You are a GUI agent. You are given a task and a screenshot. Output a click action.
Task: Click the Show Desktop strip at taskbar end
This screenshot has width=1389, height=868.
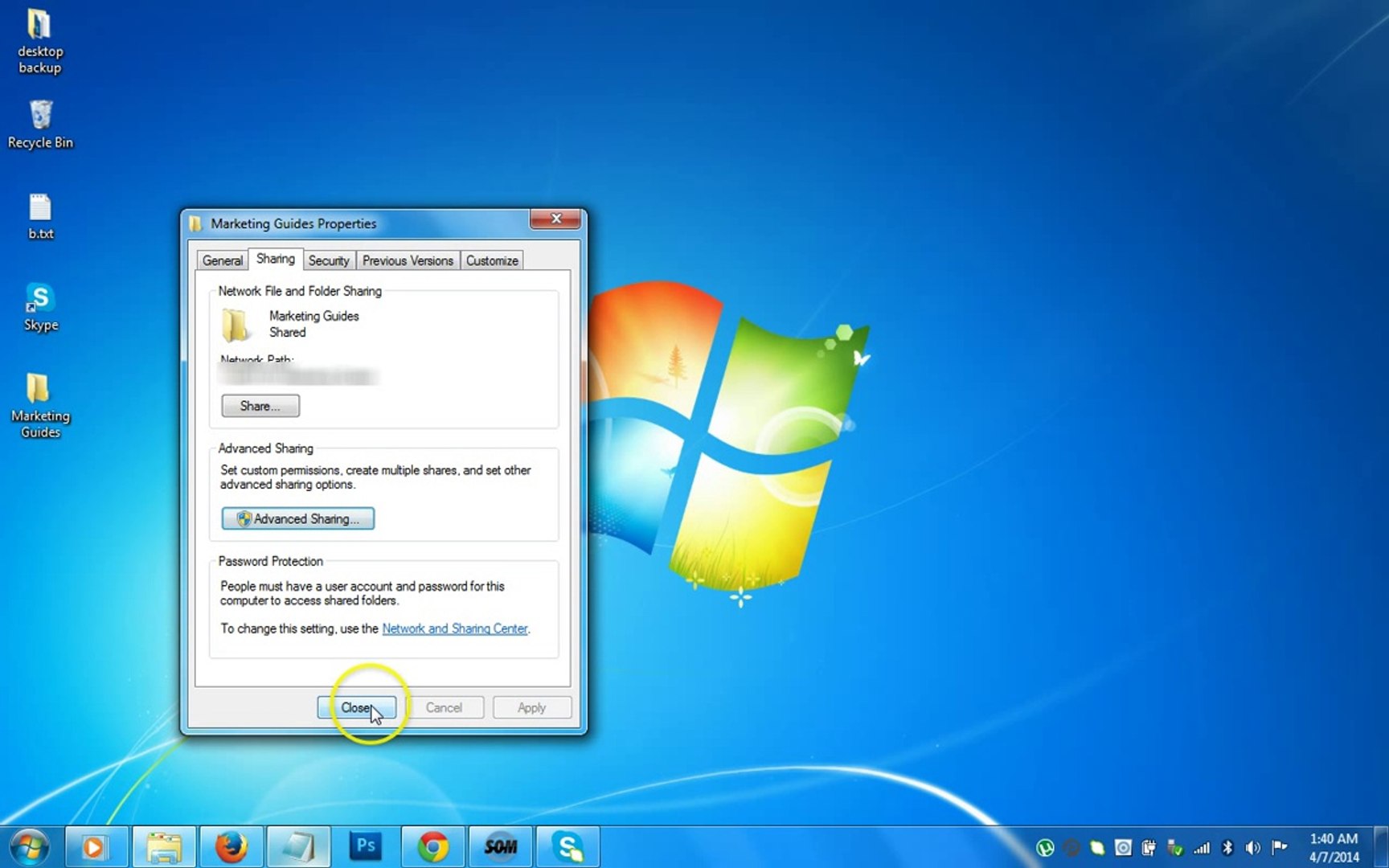1381,847
